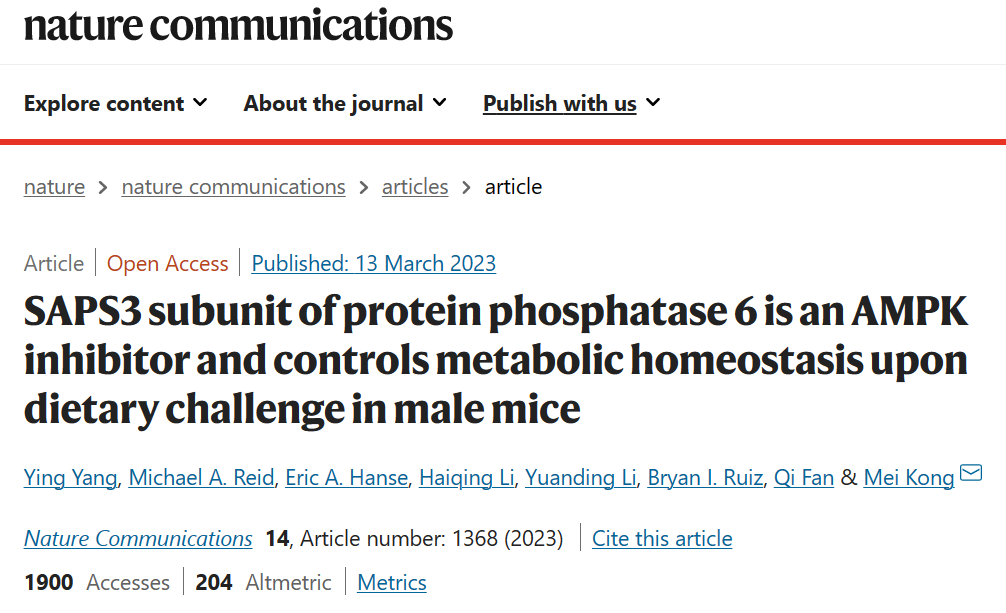Screen dimensions: 1006x613
Task: Open nature communications breadcrumb link
Action: [x=233, y=187]
